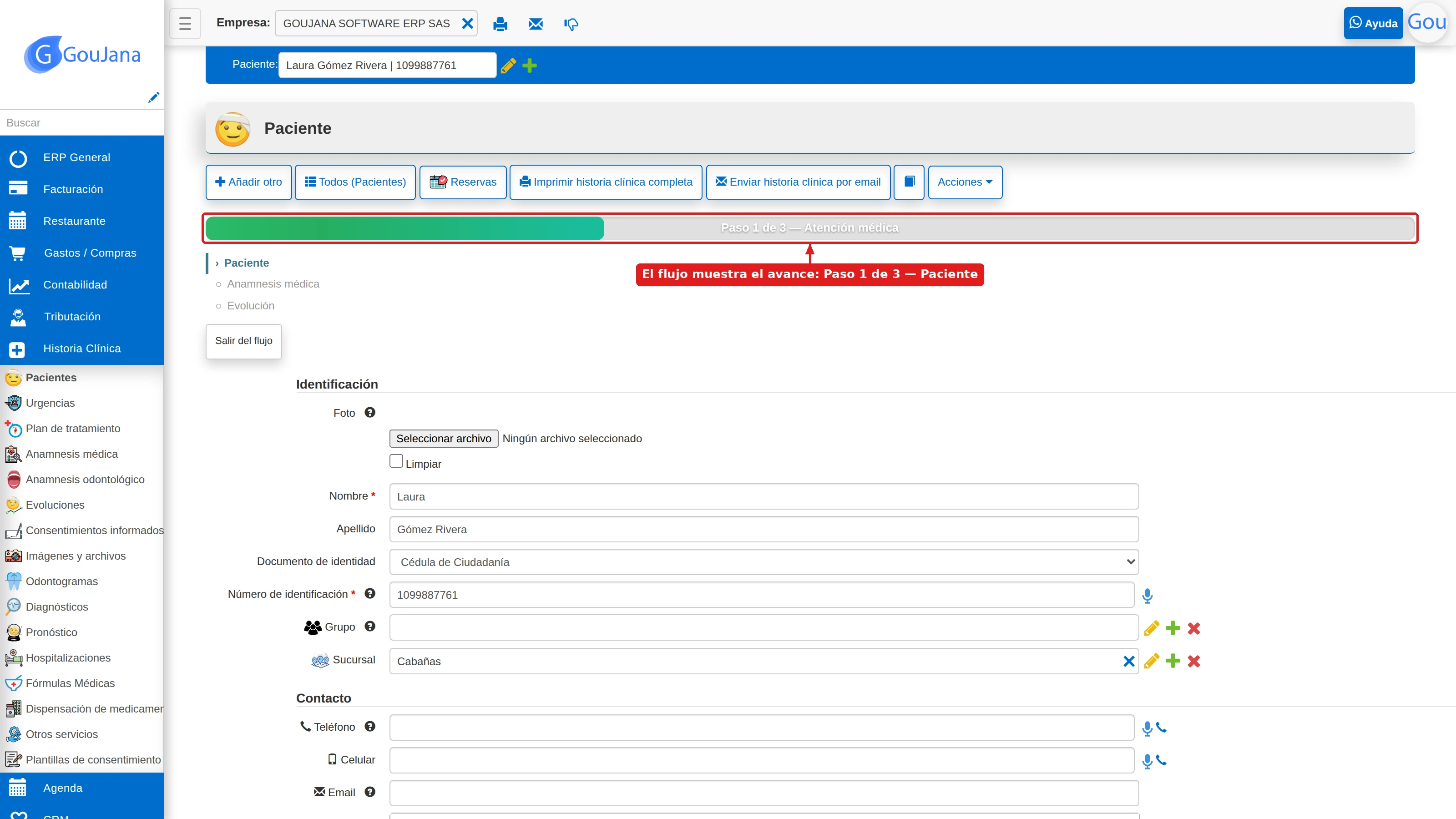The height and width of the screenshot is (819, 1456).
Task: Toggle the Limpiar checkbox under Foto
Action: (x=396, y=461)
